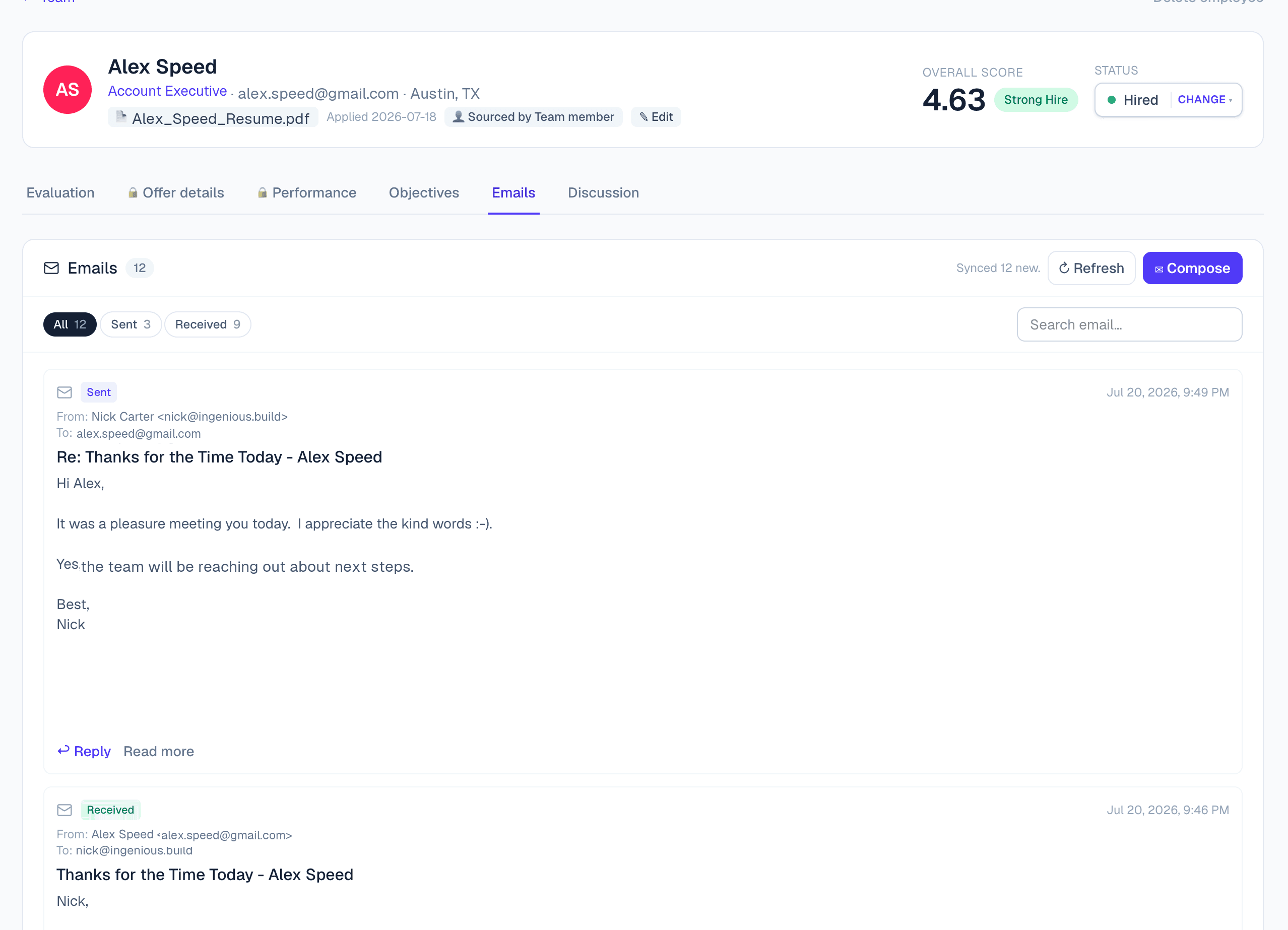Select the Emails tab
The image size is (1288, 930).
click(513, 193)
